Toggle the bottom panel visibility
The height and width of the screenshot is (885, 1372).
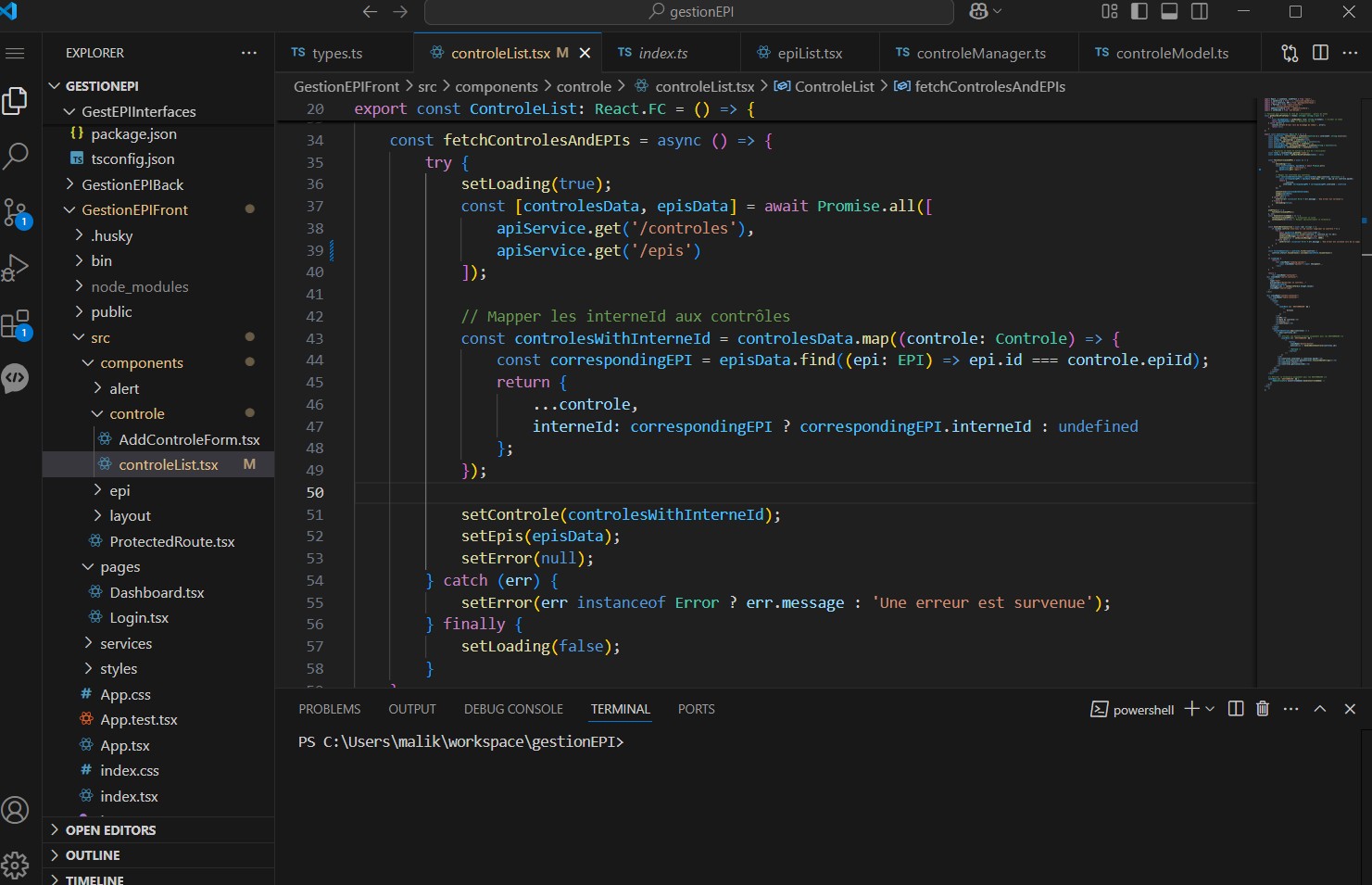(x=1169, y=11)
